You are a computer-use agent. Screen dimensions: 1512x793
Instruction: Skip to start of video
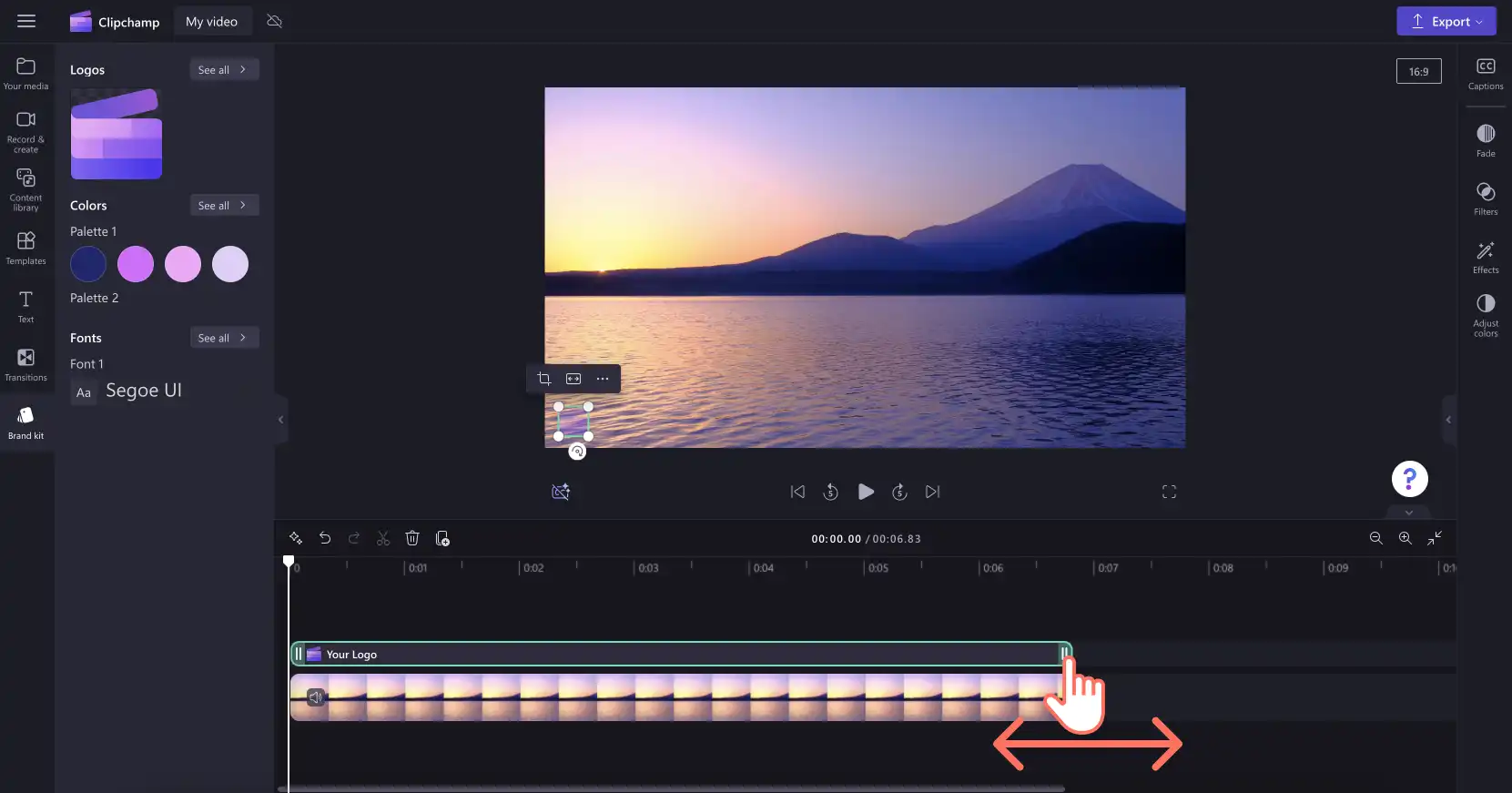[x=797, y=492]
